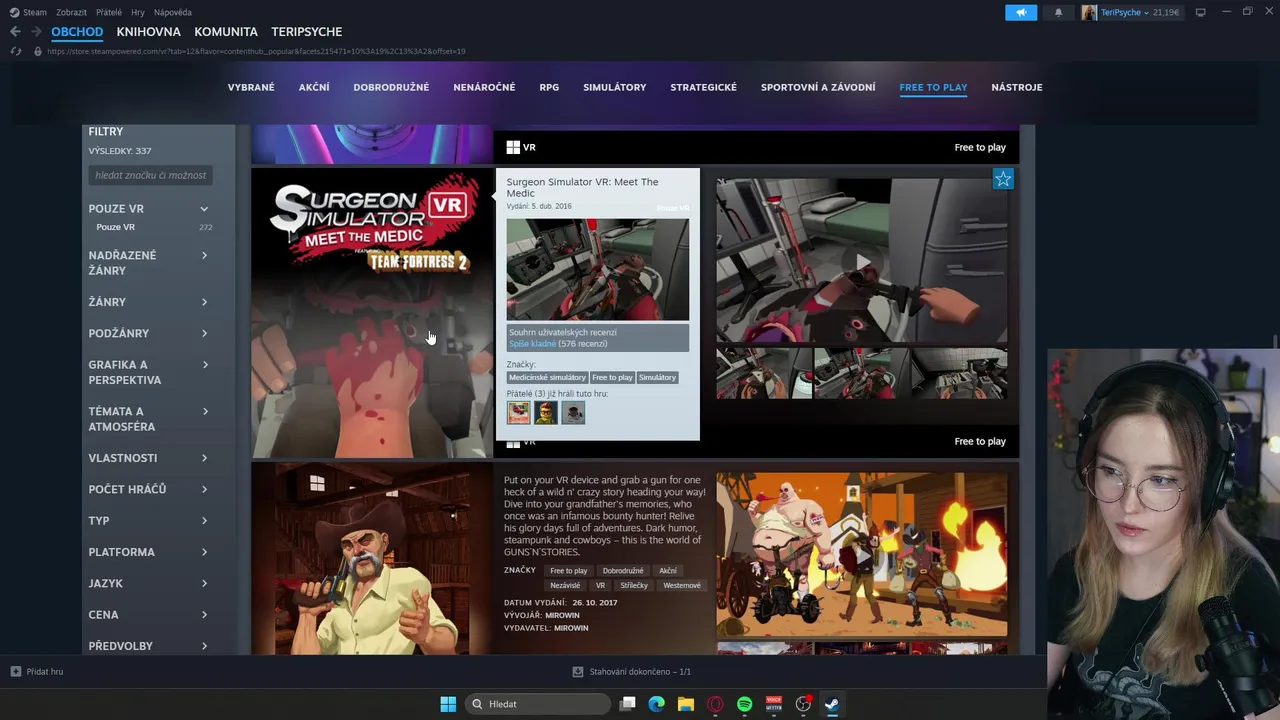Switch to SPORTOVNÍ A ZÁVODNÍ tab
This screenshot has width=1280, height=720.
pyautogui.click(x=818, y=87)
